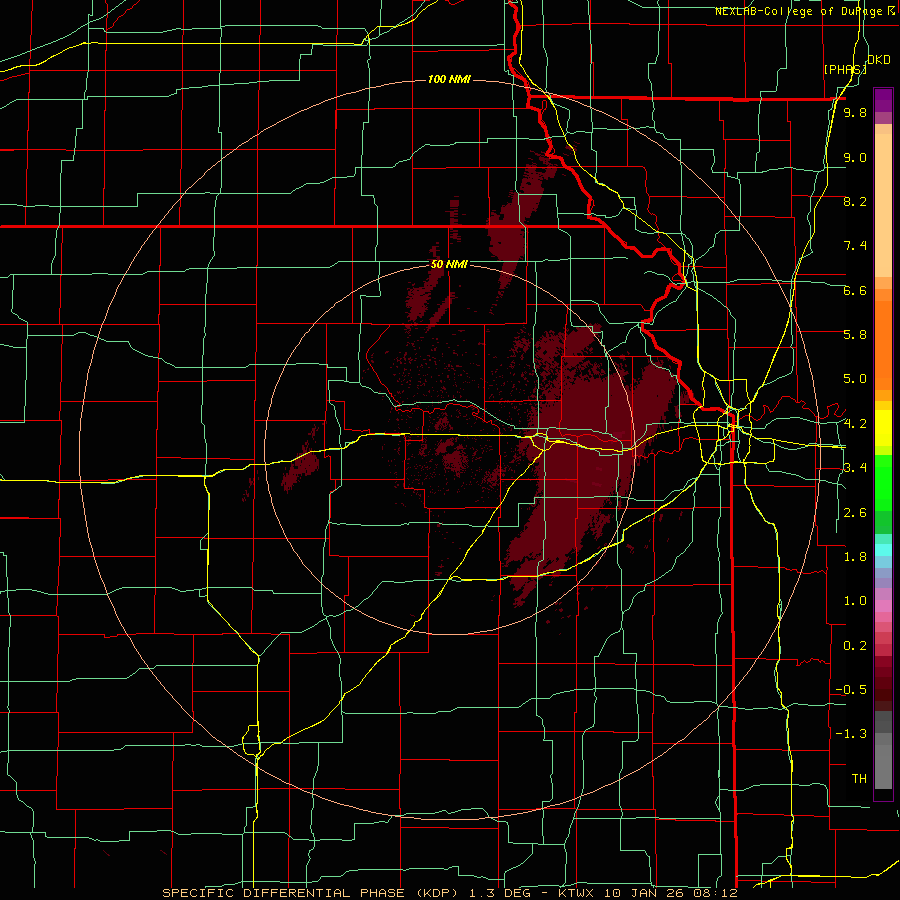Click the 8.2 value on the scale

pyautogui.click(x=855, y=201)
